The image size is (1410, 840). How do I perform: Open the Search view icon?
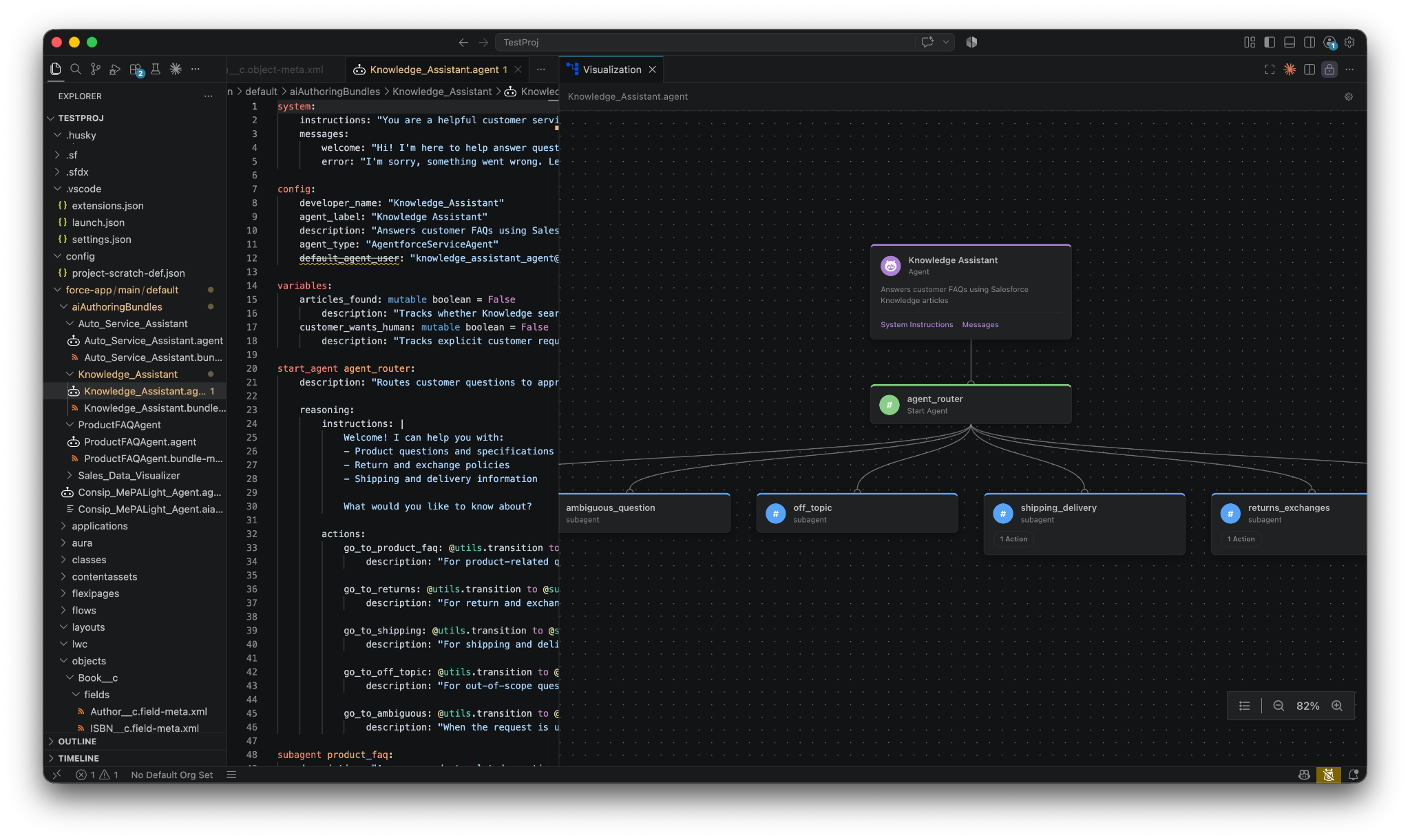coord(76,69)
